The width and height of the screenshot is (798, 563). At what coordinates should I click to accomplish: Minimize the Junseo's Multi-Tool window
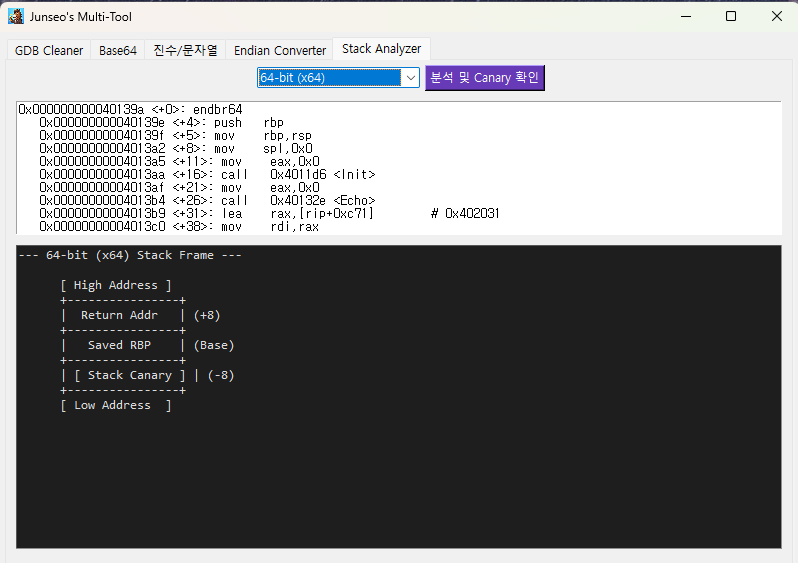click(686, 16)
